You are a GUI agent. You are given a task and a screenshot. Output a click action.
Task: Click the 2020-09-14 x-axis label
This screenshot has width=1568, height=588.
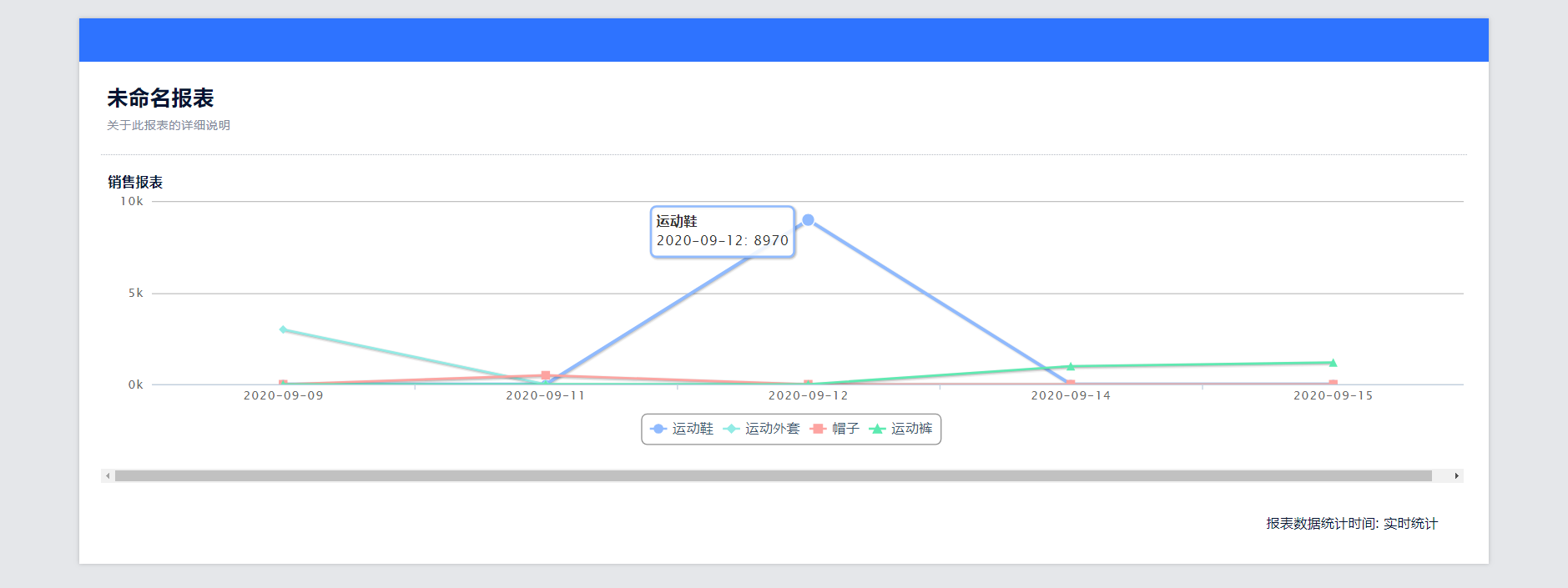pyautogui.click(x=1071, y=395)
